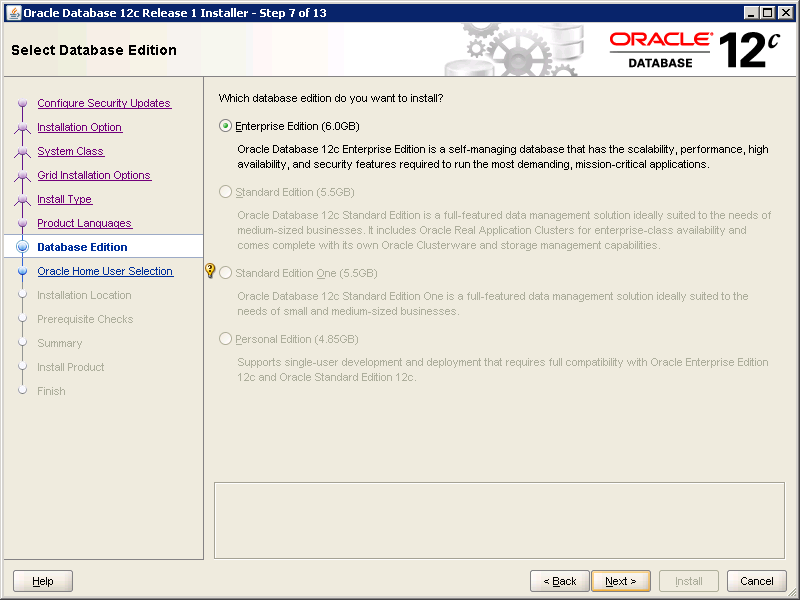Click the Prerequisite Checks step label
Screen dimensions: 800x600
[85, 319]
